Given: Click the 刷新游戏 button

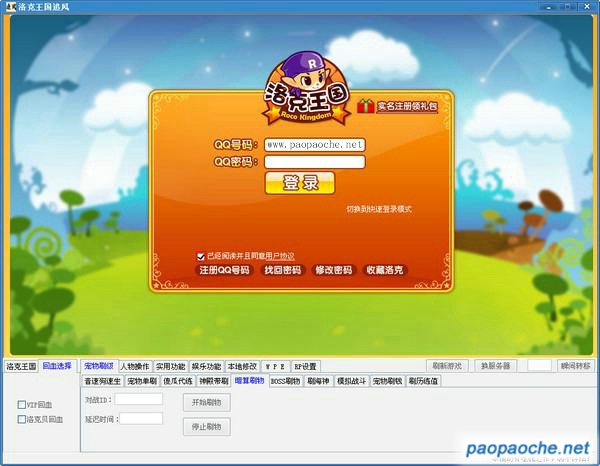Looking at the screenshot, I should coord(447,366).
